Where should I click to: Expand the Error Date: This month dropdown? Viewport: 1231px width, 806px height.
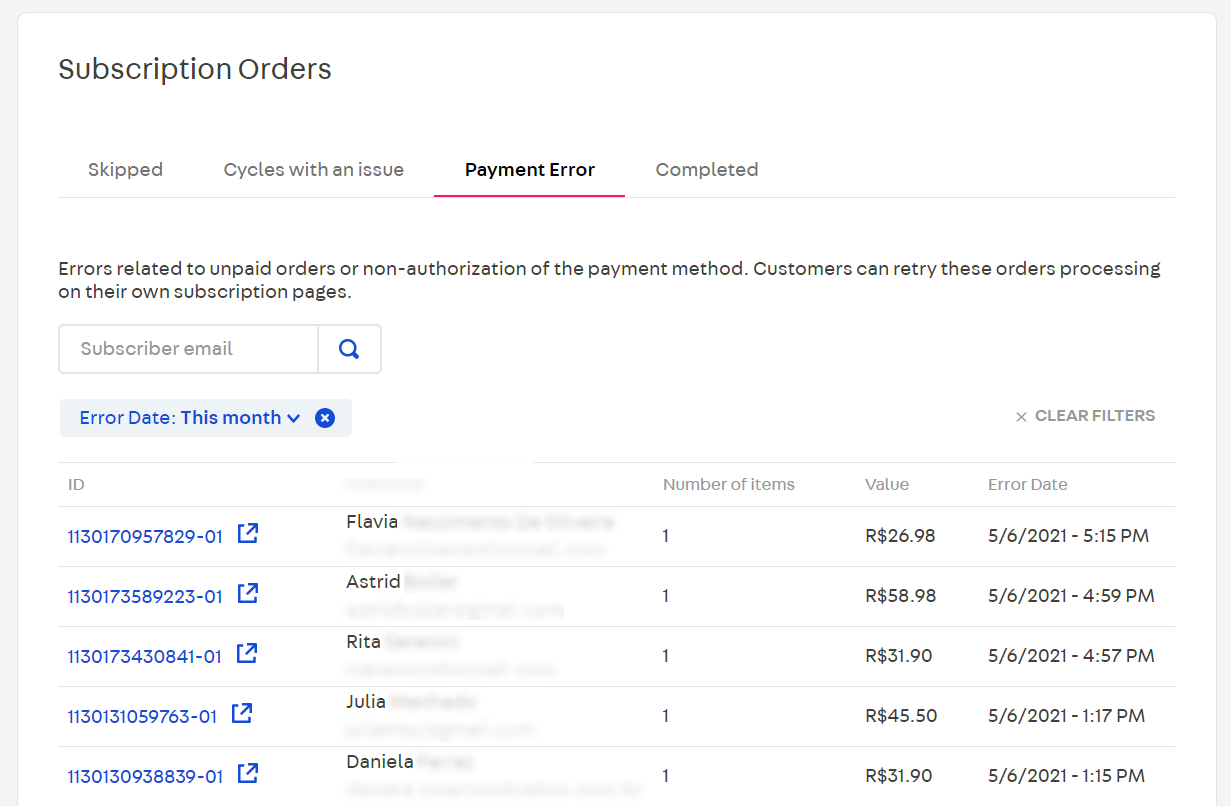click(x=190, y=418)
